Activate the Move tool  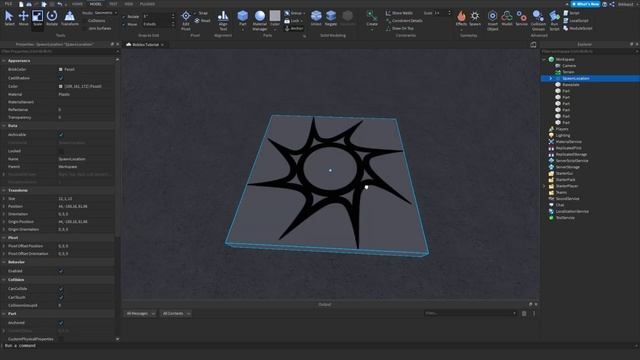24,18
